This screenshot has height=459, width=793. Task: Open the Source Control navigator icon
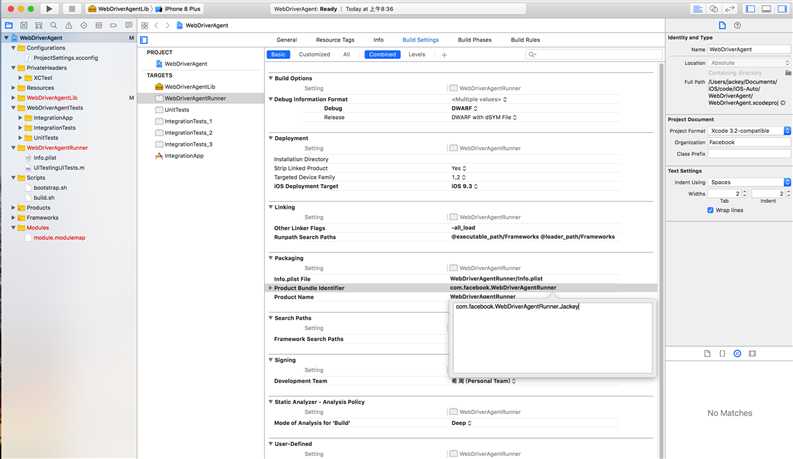coord(24,25)
